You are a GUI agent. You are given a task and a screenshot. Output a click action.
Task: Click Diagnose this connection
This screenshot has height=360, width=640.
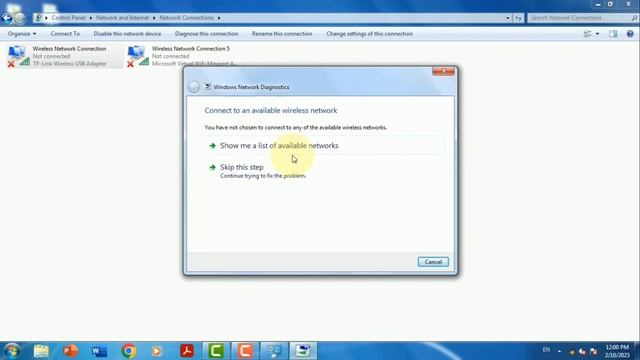pos(206,34)
